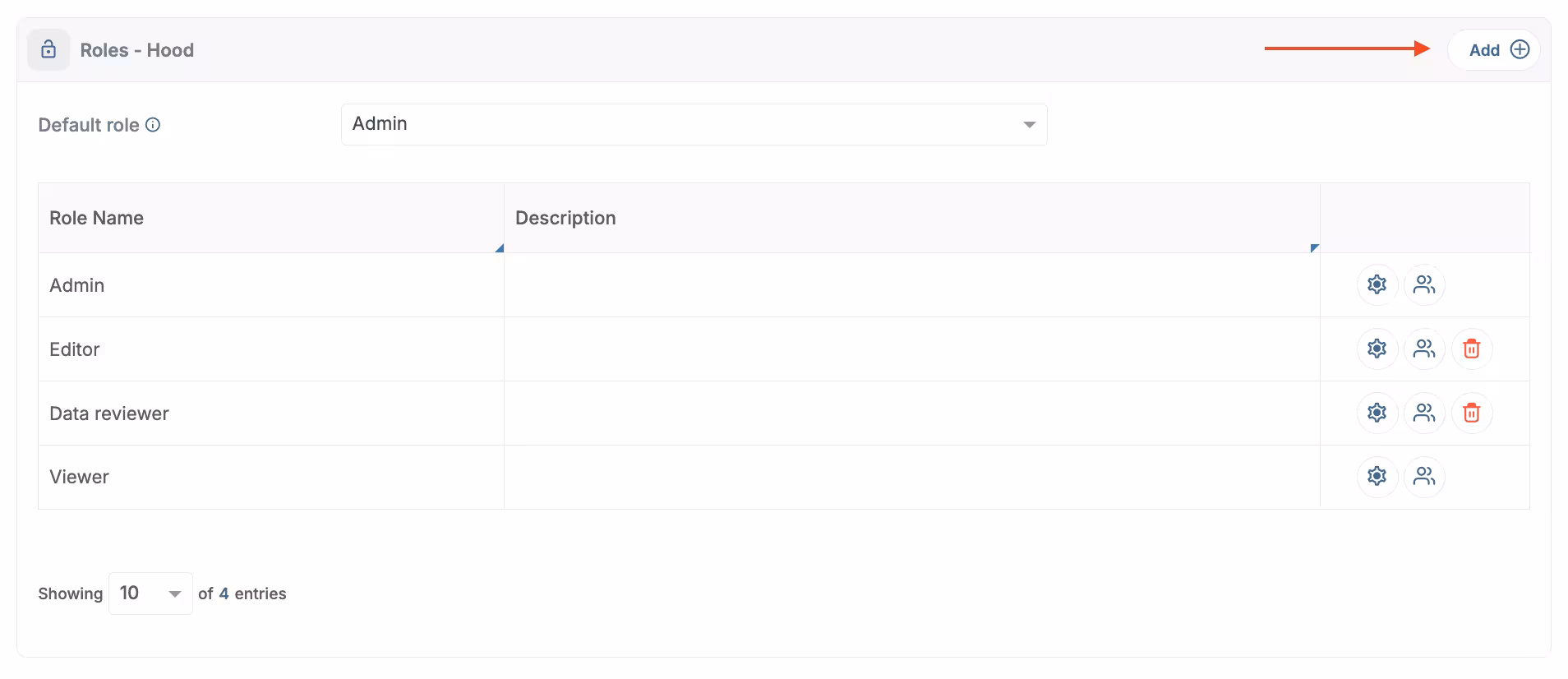Screen dimensions: 1568x679
Task: View users assigned to Editor role
Action: pos(1424,349)
